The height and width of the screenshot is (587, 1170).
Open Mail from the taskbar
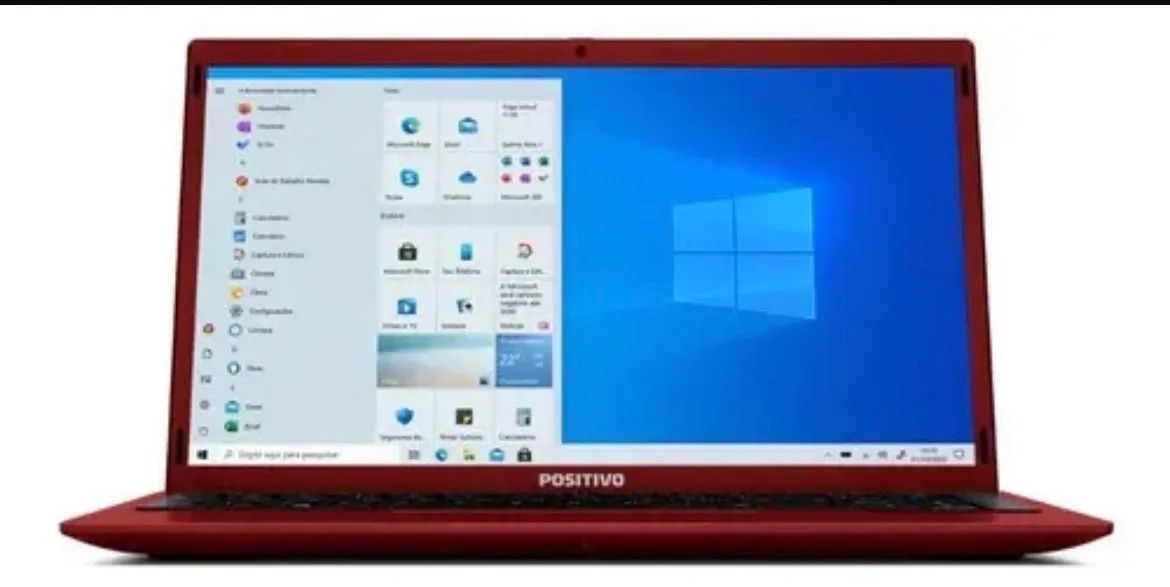pyautogui.click(x=497, y=454)
